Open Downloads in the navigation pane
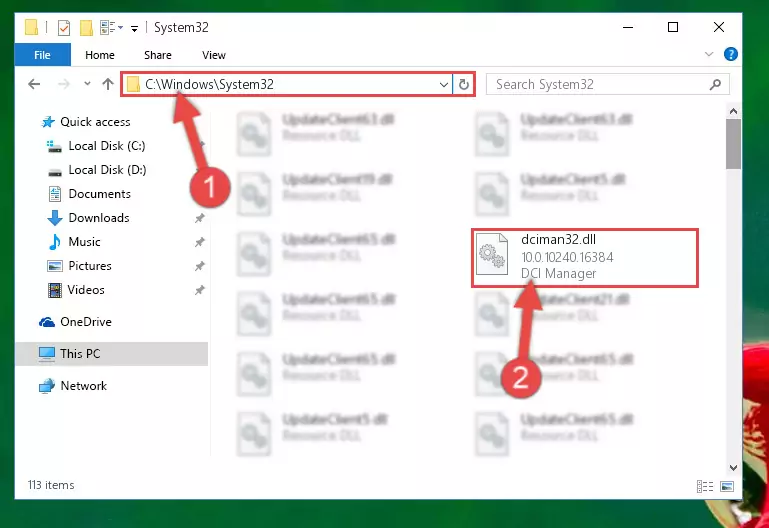 [x=99, y=218]
